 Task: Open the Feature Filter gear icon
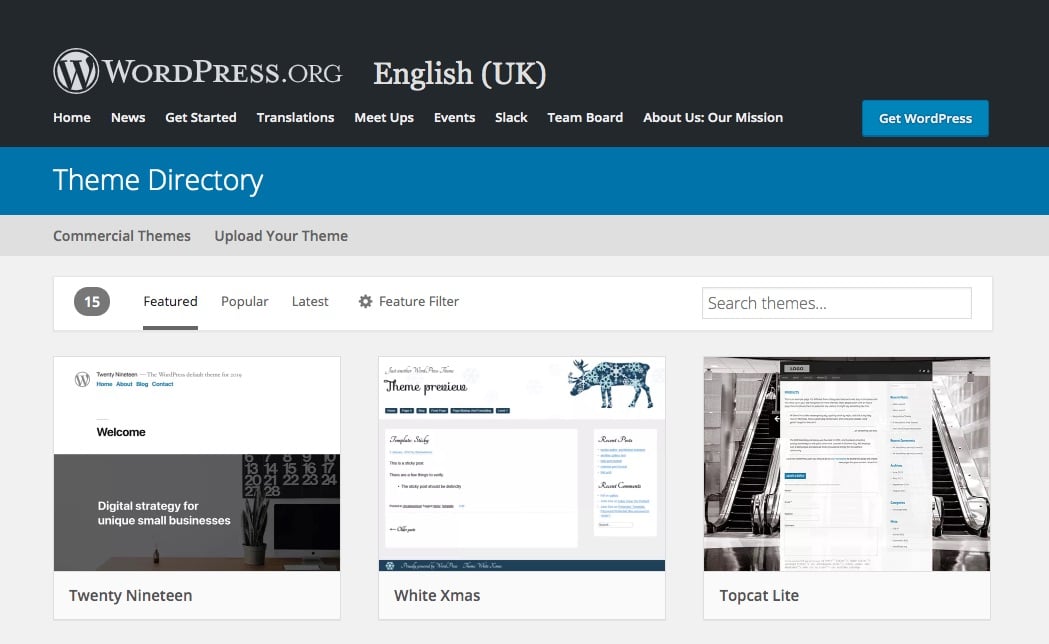pyautogui.click(x=366, y=301)
